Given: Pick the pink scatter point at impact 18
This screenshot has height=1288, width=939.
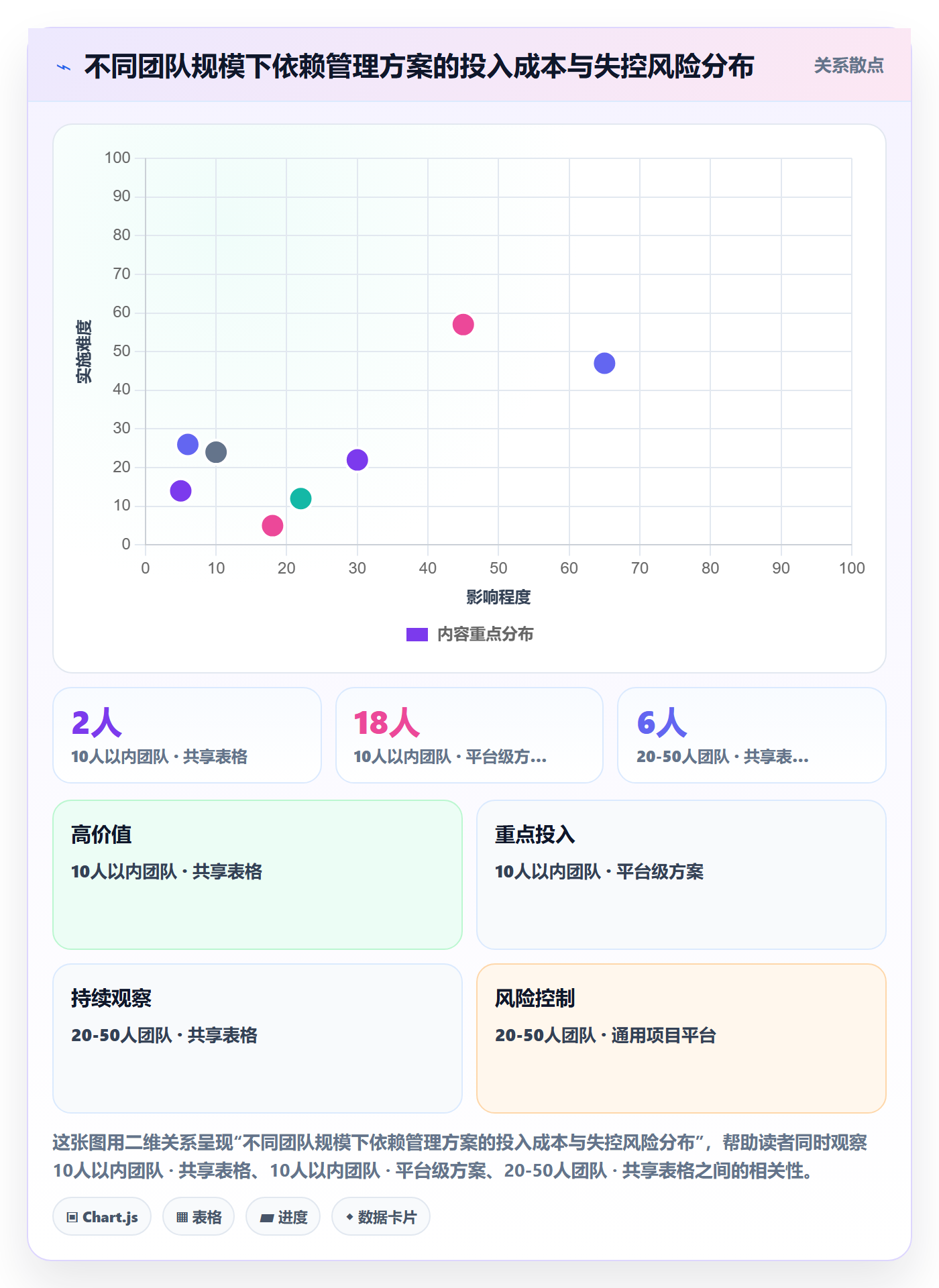Looking at the screenshot, I should (x=272, y=525).
